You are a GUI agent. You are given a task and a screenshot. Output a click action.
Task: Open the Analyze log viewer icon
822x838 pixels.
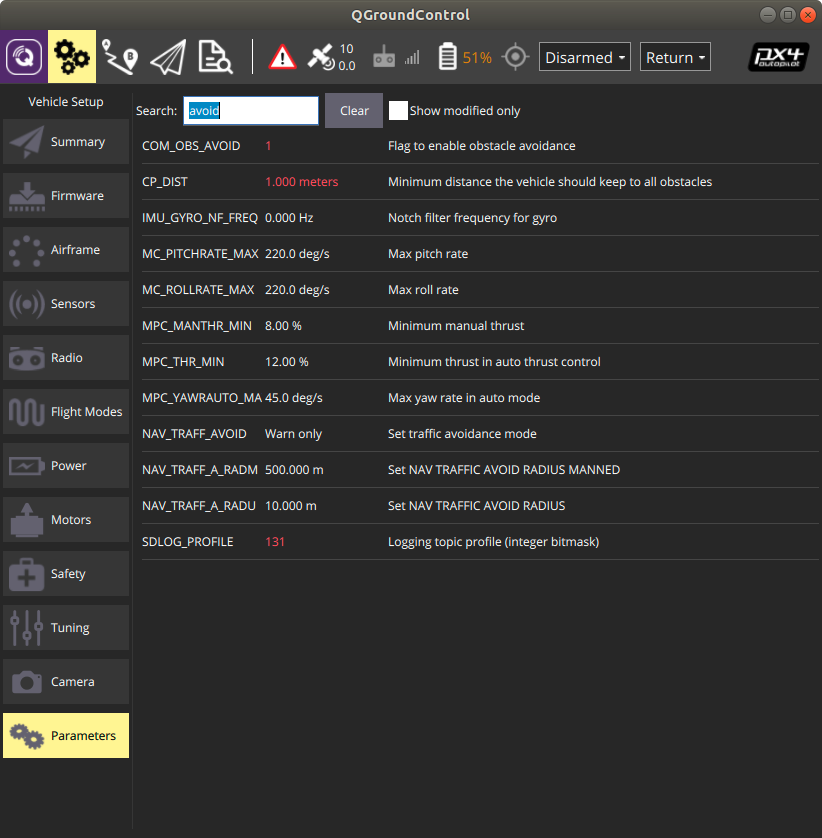(215, 57)
